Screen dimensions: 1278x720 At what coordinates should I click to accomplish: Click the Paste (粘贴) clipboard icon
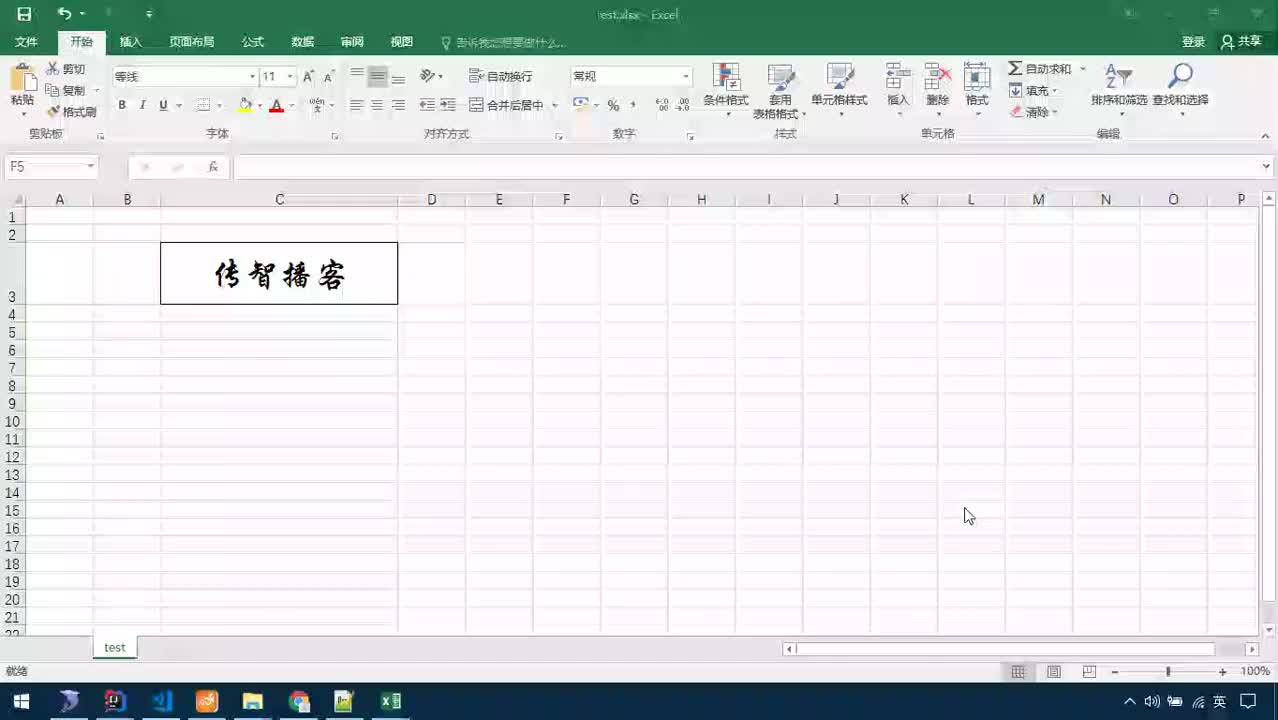(x=22, y=78)
